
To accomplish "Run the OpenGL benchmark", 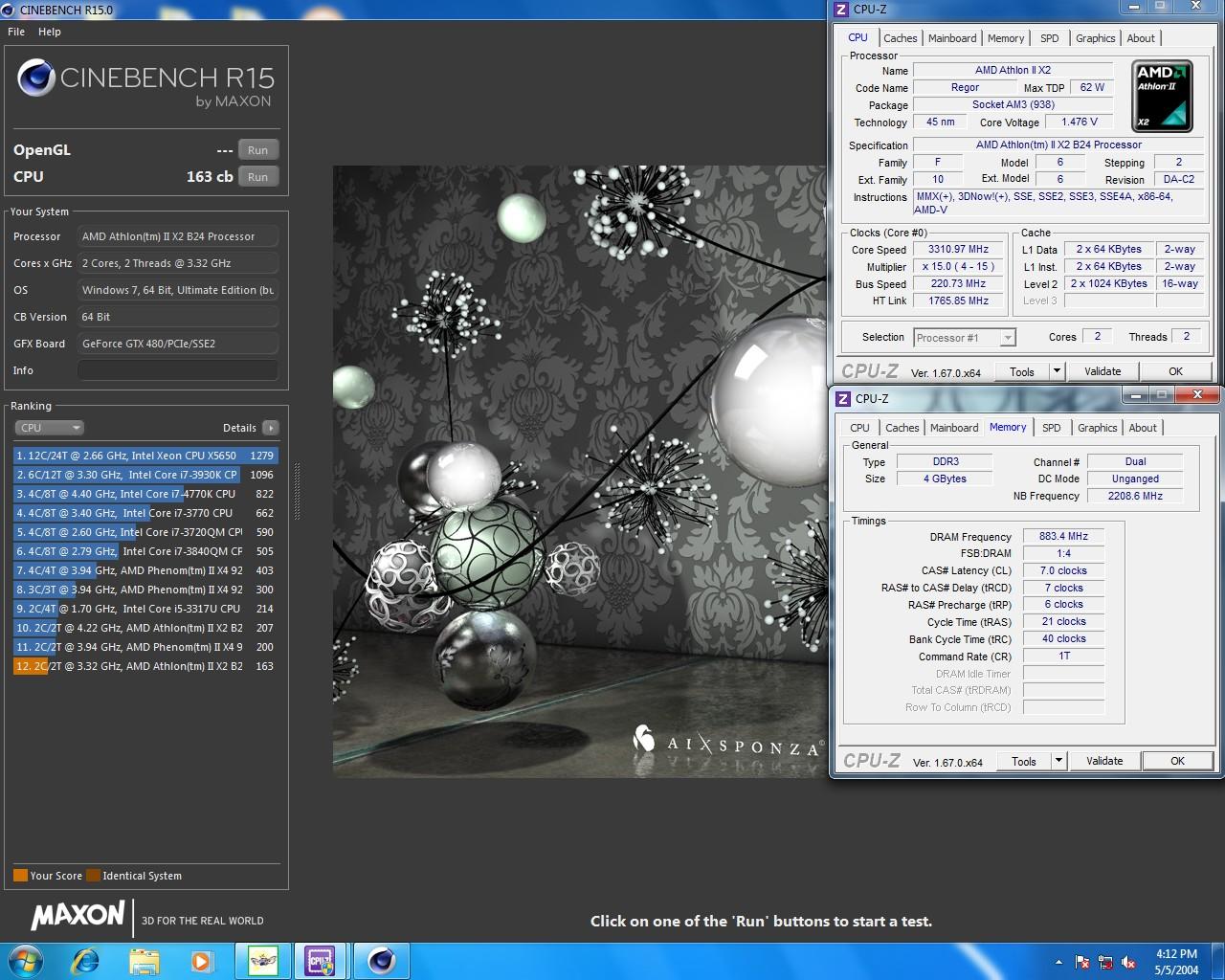I will pyautogui.click(x=258, y=150).
